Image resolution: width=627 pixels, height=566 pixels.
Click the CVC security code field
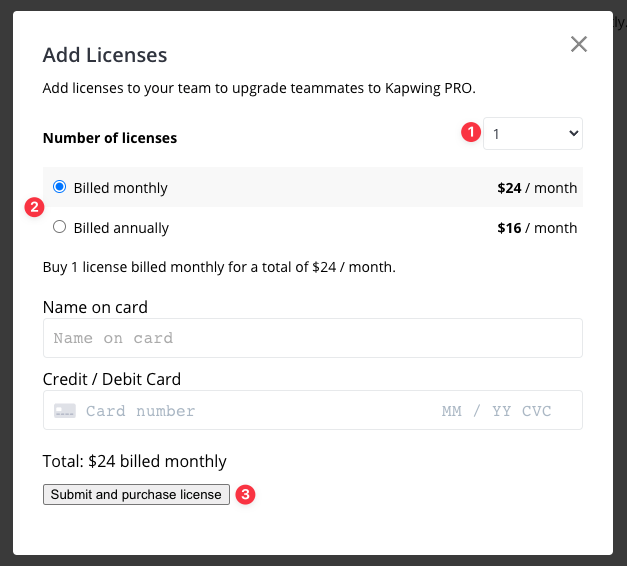pos(536,411)
